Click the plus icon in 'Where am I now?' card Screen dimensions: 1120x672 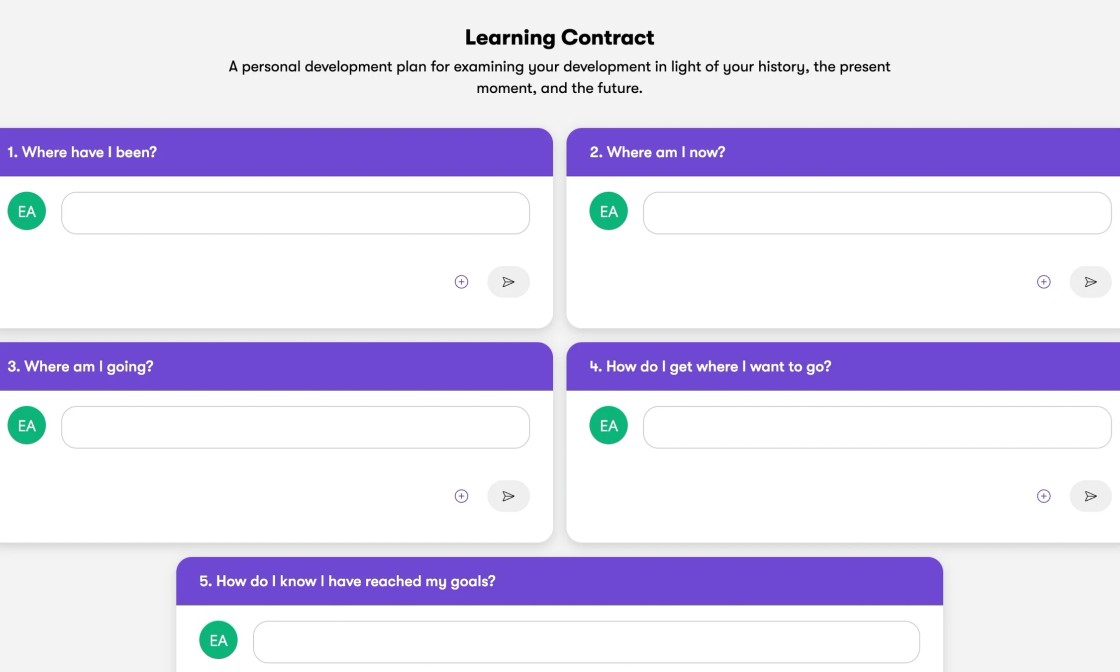tap(1044, 281)
